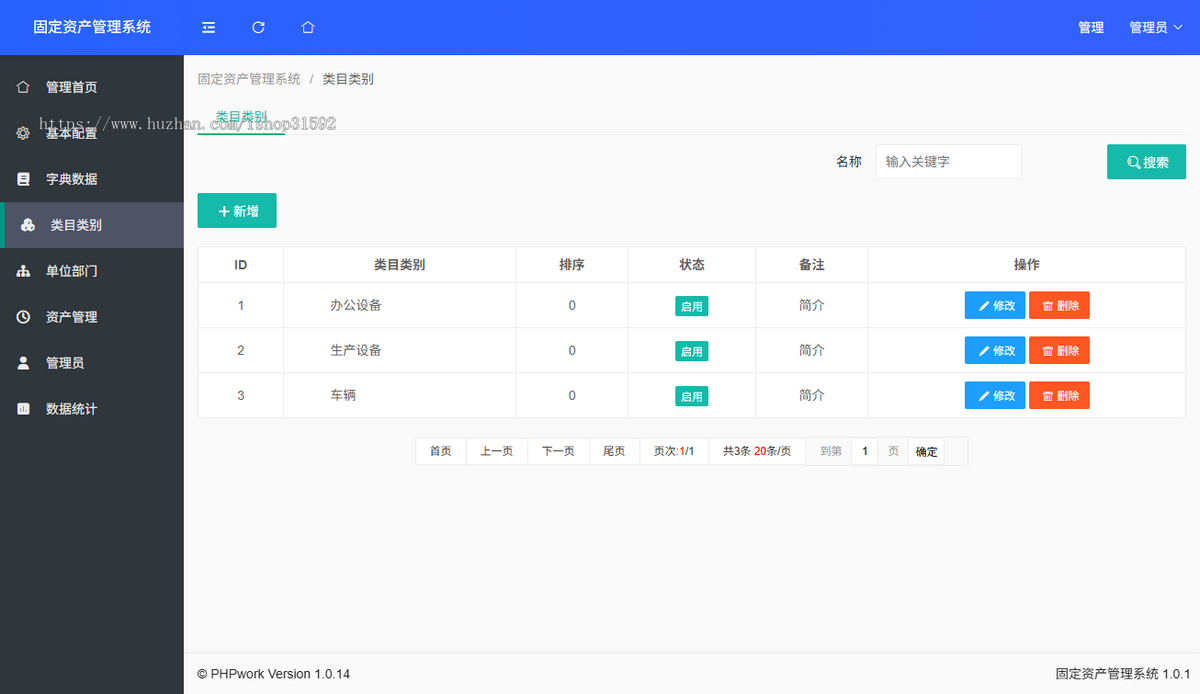The height and width of the screenshot is (694, 1200).
Task: Click the sidebar collapse icon next to the logo
Action: [208, 27]
